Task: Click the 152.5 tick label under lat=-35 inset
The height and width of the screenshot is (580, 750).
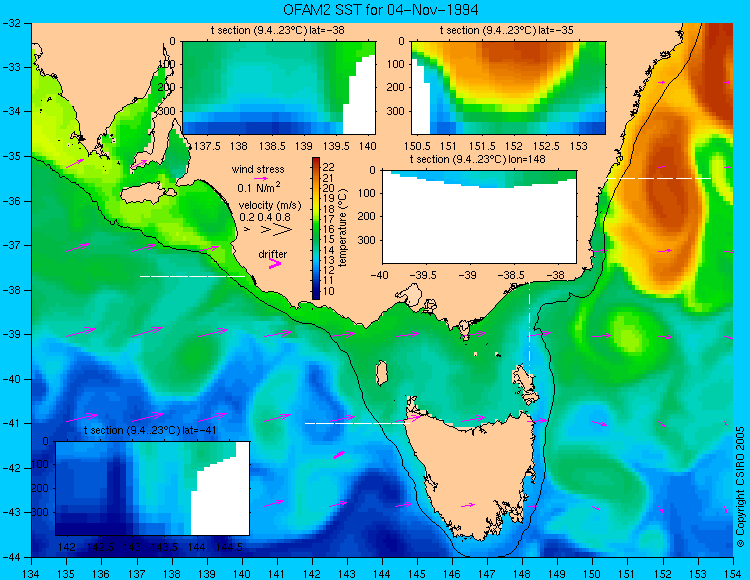Action: pos(546,146)
